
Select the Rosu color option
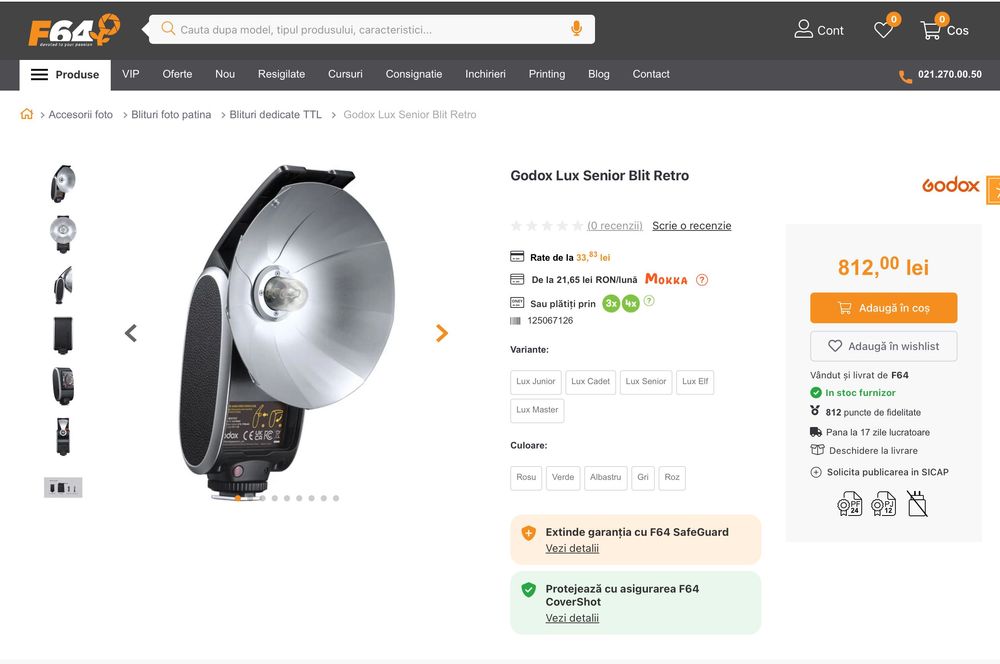pos(526,477)
